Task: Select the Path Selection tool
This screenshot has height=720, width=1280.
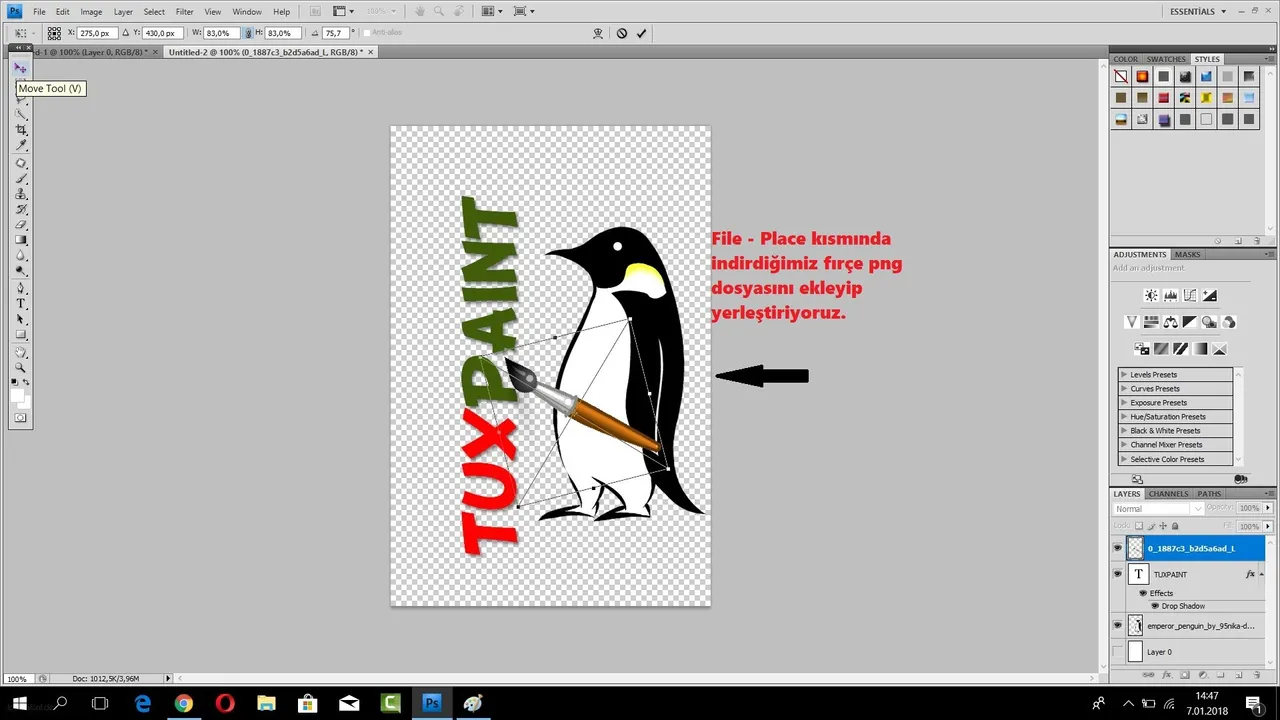Action: coord(20,320)
